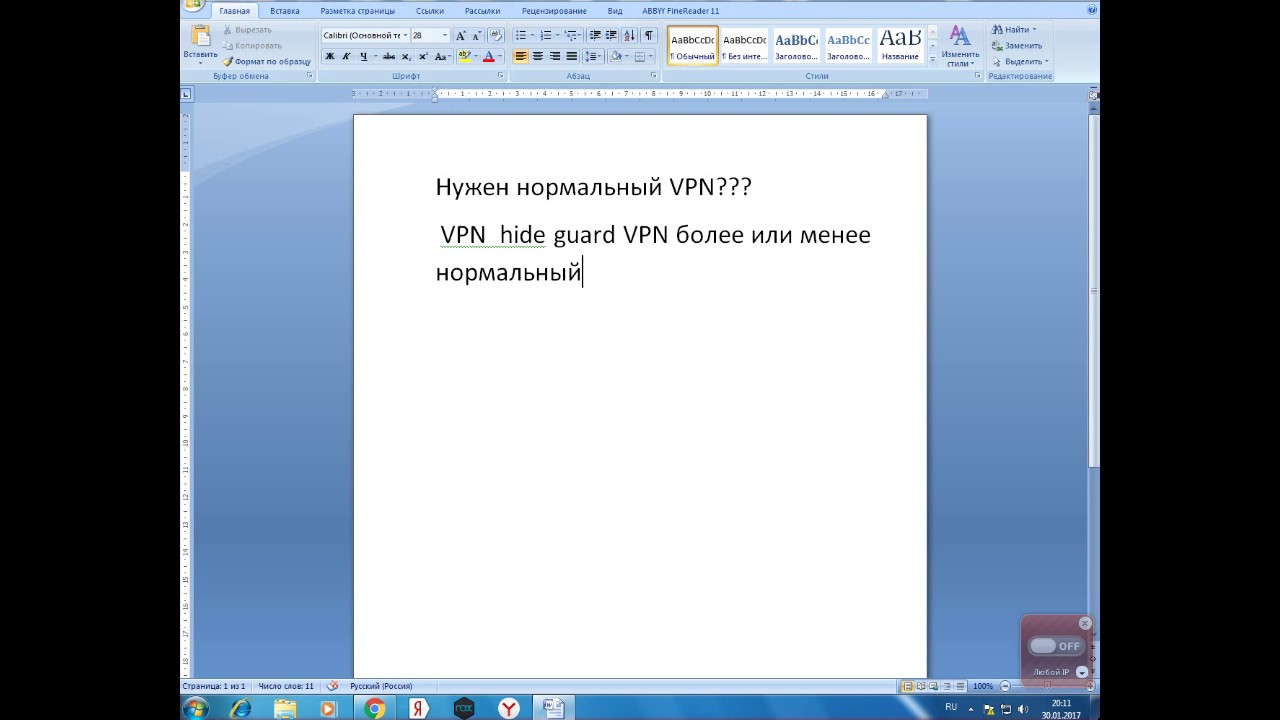Toggle superscript formatting
The width and height of the screenshot is (1280, 720).
[x=423, y=57]
